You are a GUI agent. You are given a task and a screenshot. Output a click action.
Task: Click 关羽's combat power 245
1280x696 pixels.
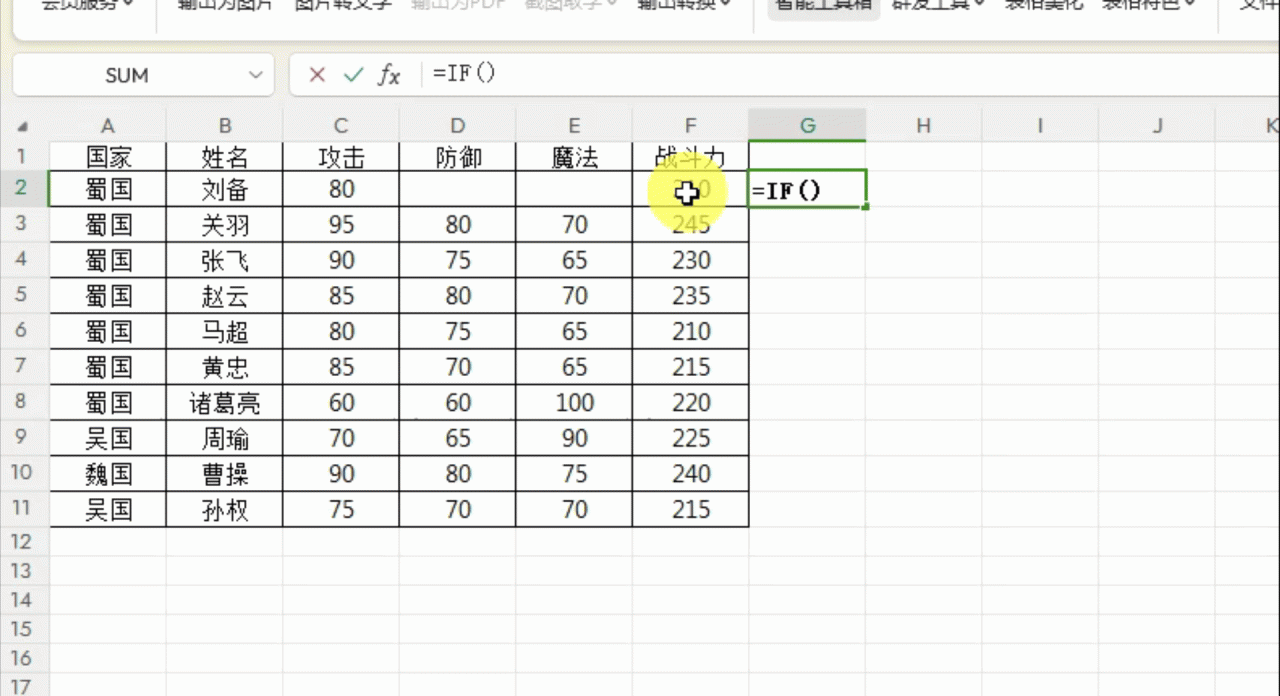click(x=691, y=225)
